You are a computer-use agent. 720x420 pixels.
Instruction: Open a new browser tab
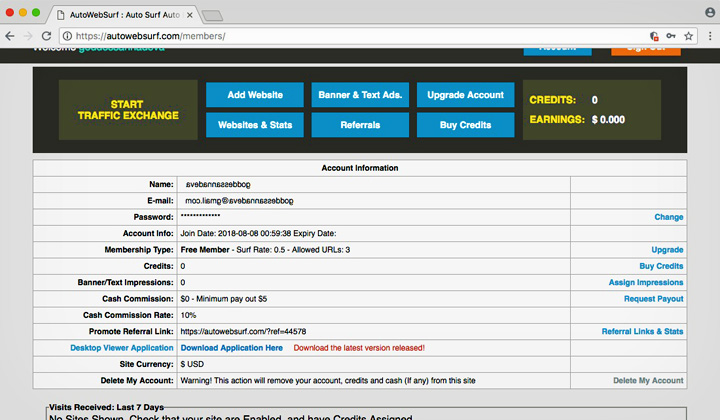pos(212,16)
